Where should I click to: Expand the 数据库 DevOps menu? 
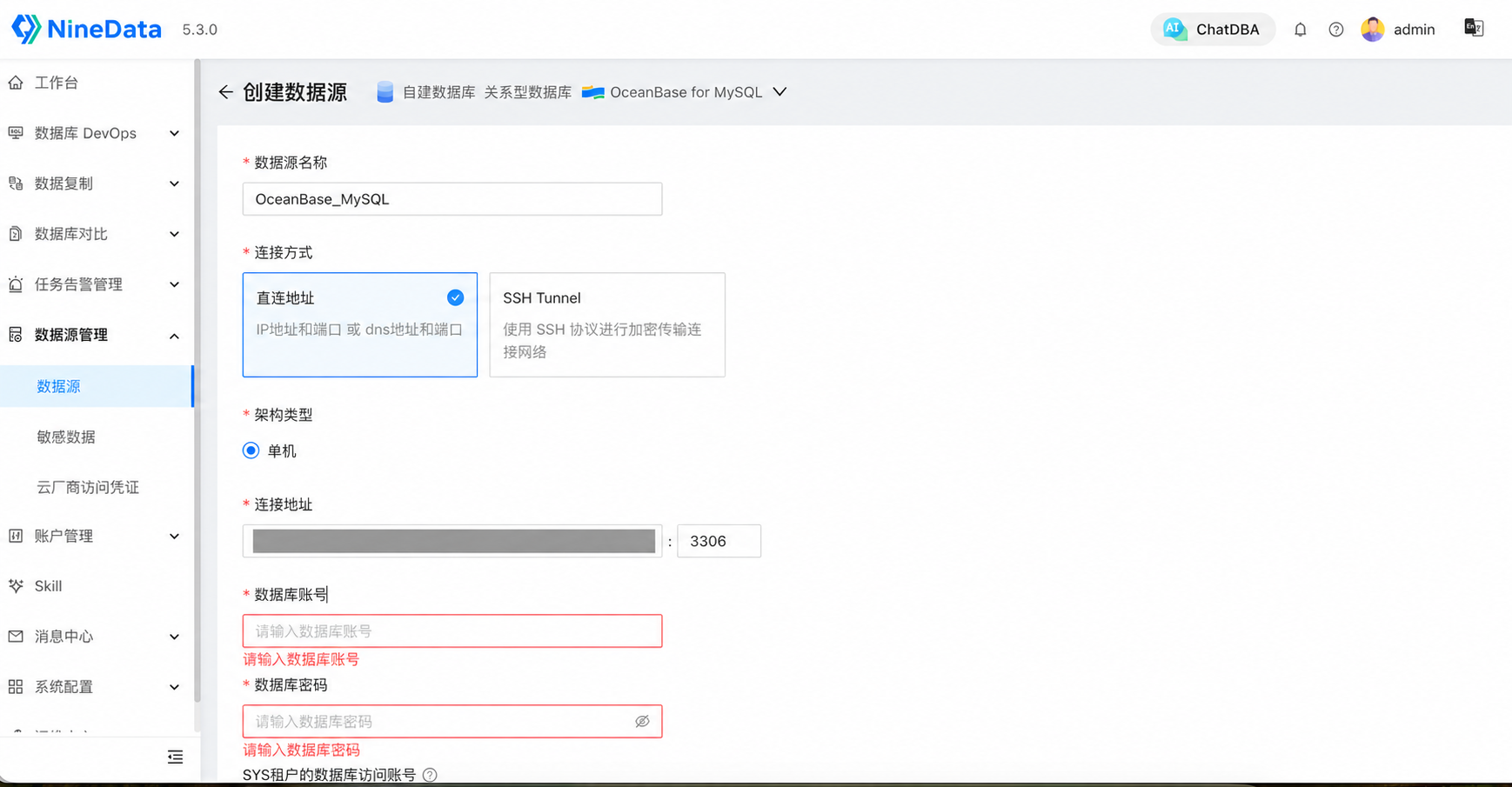tap(96, 133)
